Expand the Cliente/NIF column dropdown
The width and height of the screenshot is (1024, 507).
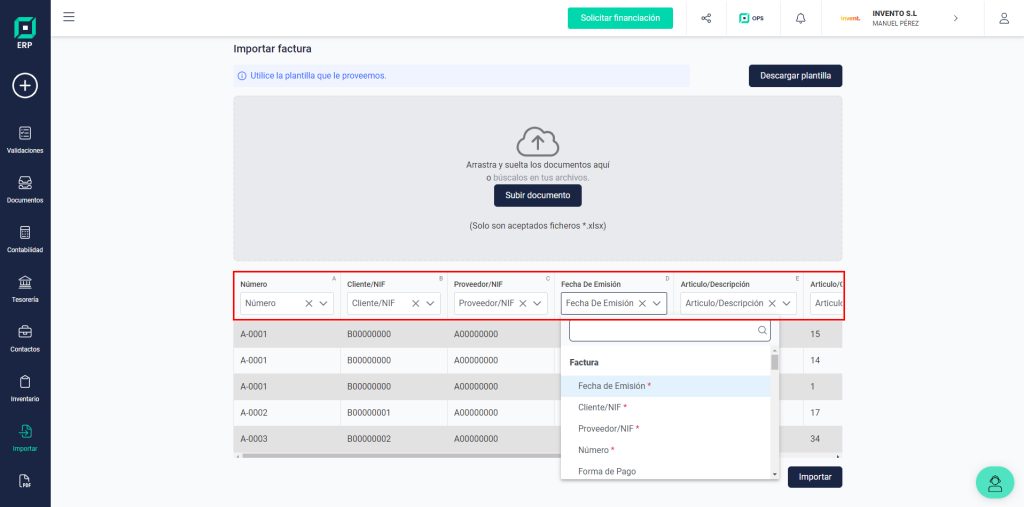430,303
